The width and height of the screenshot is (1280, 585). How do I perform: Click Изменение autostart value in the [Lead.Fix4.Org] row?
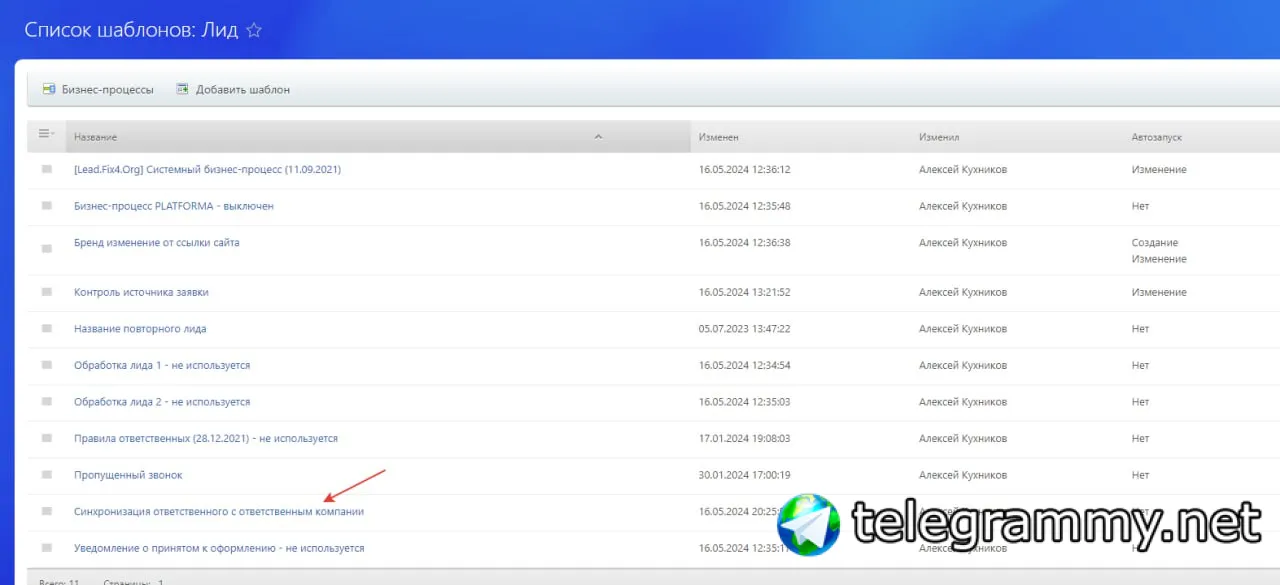tap(1159, 169)
